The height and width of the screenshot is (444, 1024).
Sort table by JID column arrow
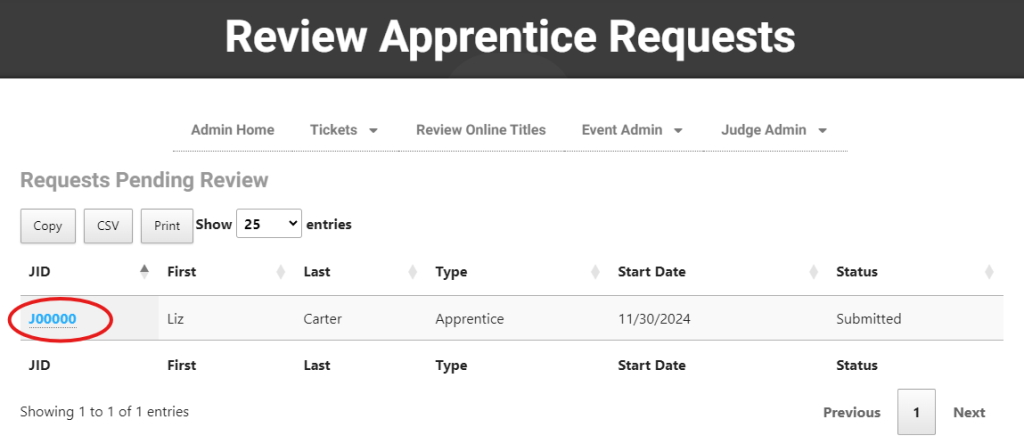pyautogui.click(x=144, y=272)
